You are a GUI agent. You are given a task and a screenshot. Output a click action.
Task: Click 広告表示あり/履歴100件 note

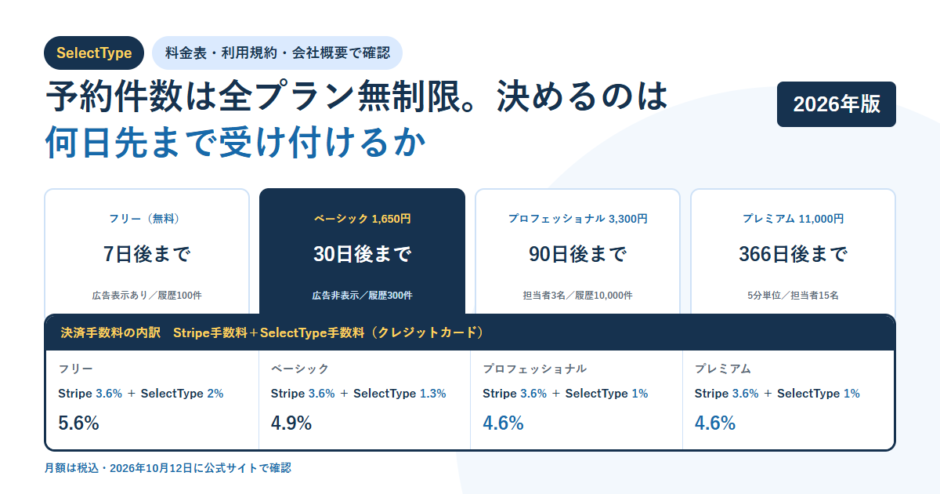(147, 295)
